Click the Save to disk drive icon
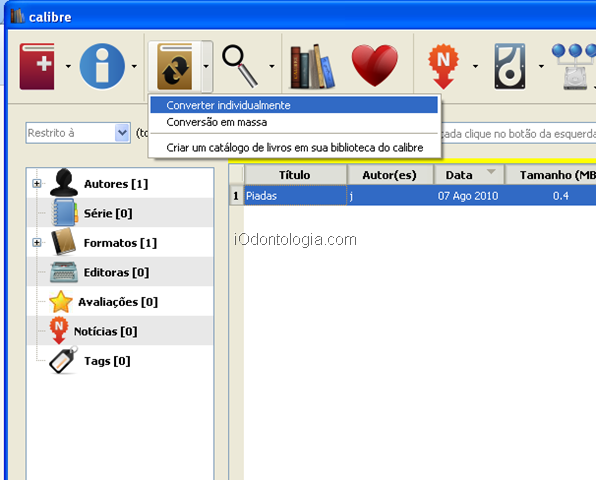Screen dimensions: 596x480 point(510,67)
